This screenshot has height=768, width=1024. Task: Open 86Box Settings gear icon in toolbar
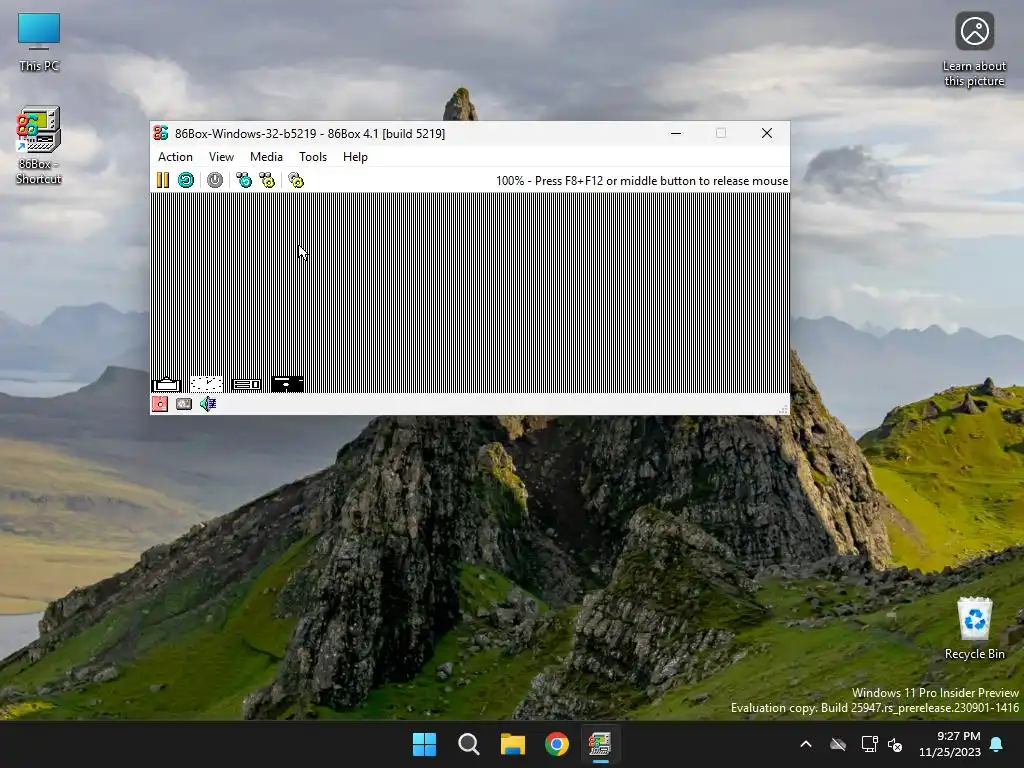(296, 180)
